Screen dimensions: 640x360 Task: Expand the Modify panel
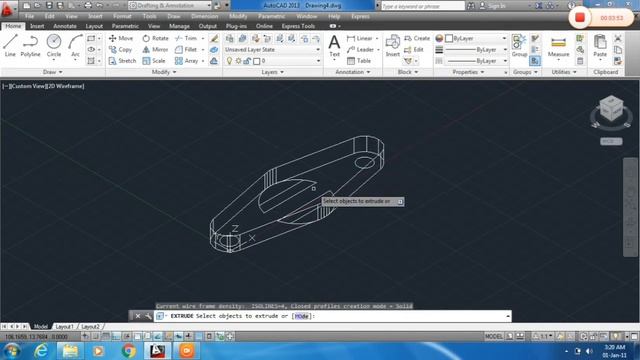pos(164,72)
